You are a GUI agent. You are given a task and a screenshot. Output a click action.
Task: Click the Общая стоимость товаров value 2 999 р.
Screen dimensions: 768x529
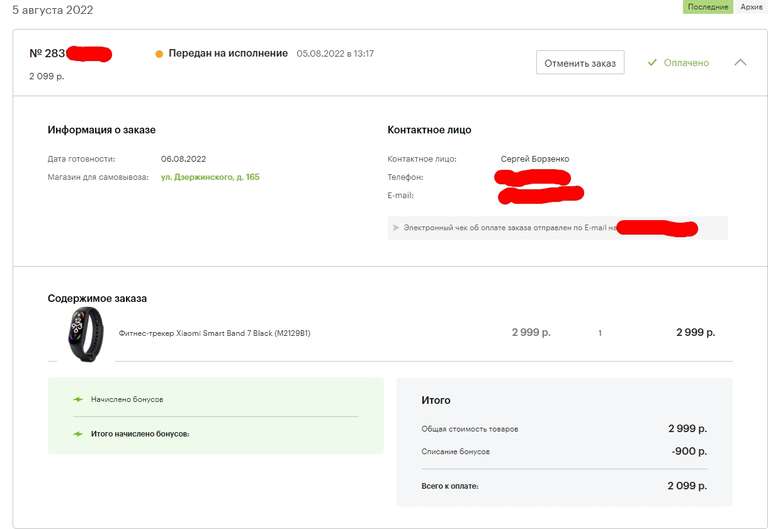(x=688, y=429)
